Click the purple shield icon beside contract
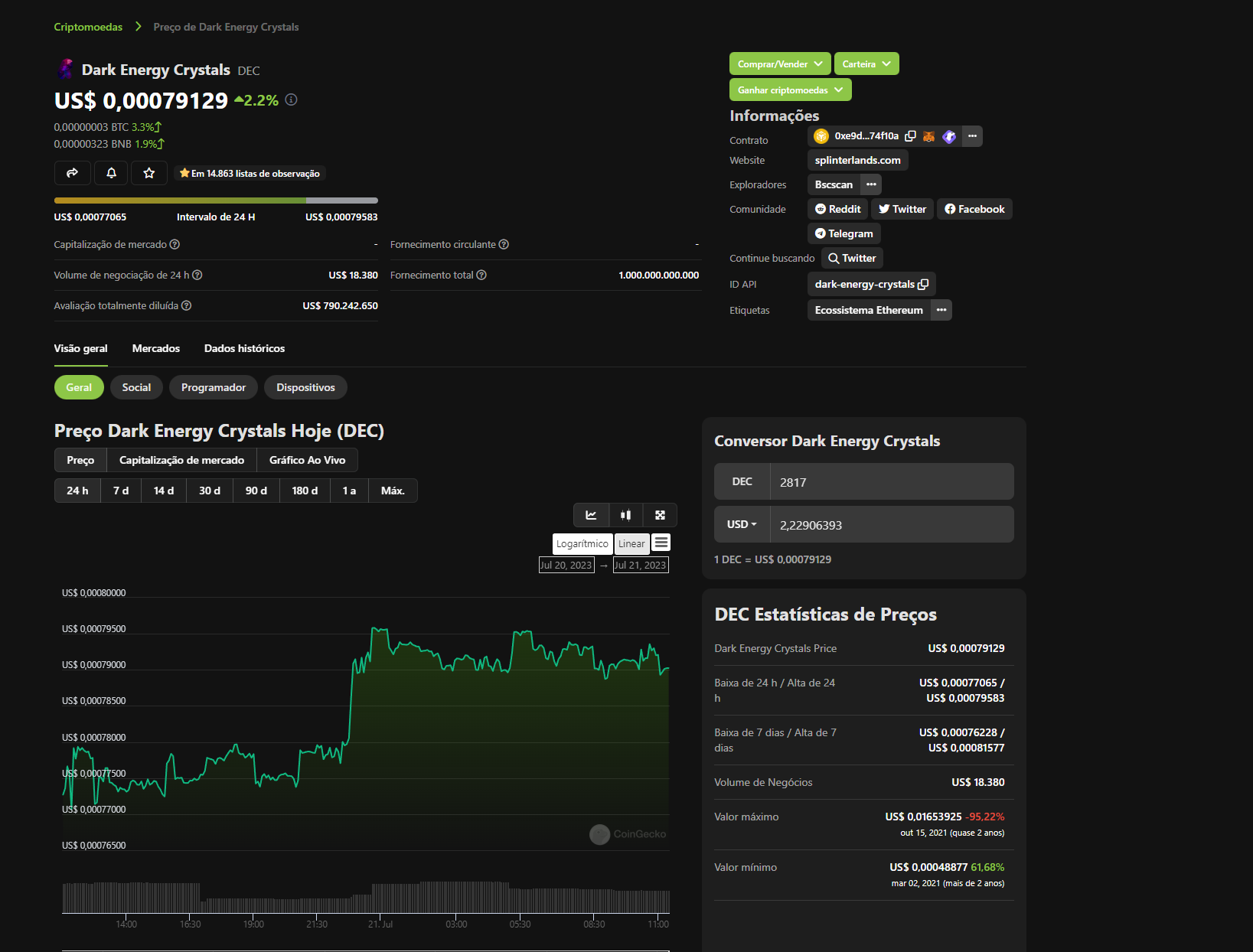Image resolution: width=1253 pixels, height=952 pixels. coord(949,136)
